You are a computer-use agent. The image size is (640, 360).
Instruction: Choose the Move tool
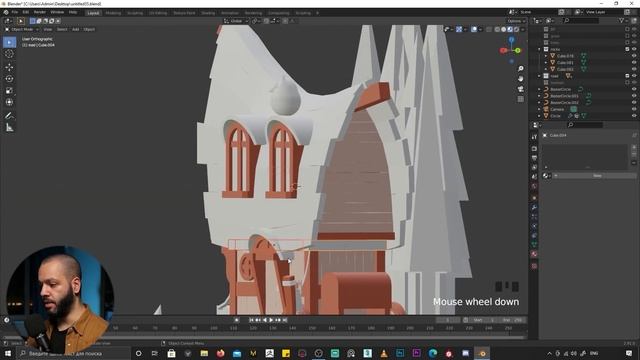(x=9, y=67)
